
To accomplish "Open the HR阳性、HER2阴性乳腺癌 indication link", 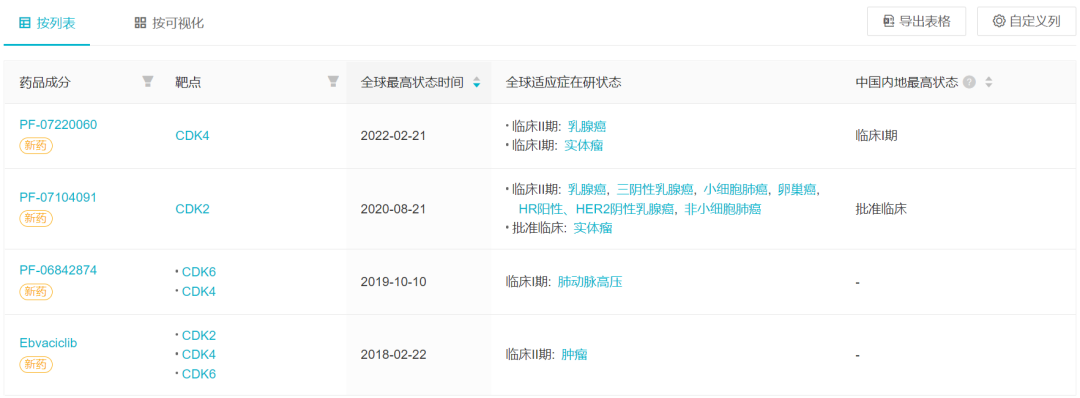I will pyautogui.click(x=596, y=209).
